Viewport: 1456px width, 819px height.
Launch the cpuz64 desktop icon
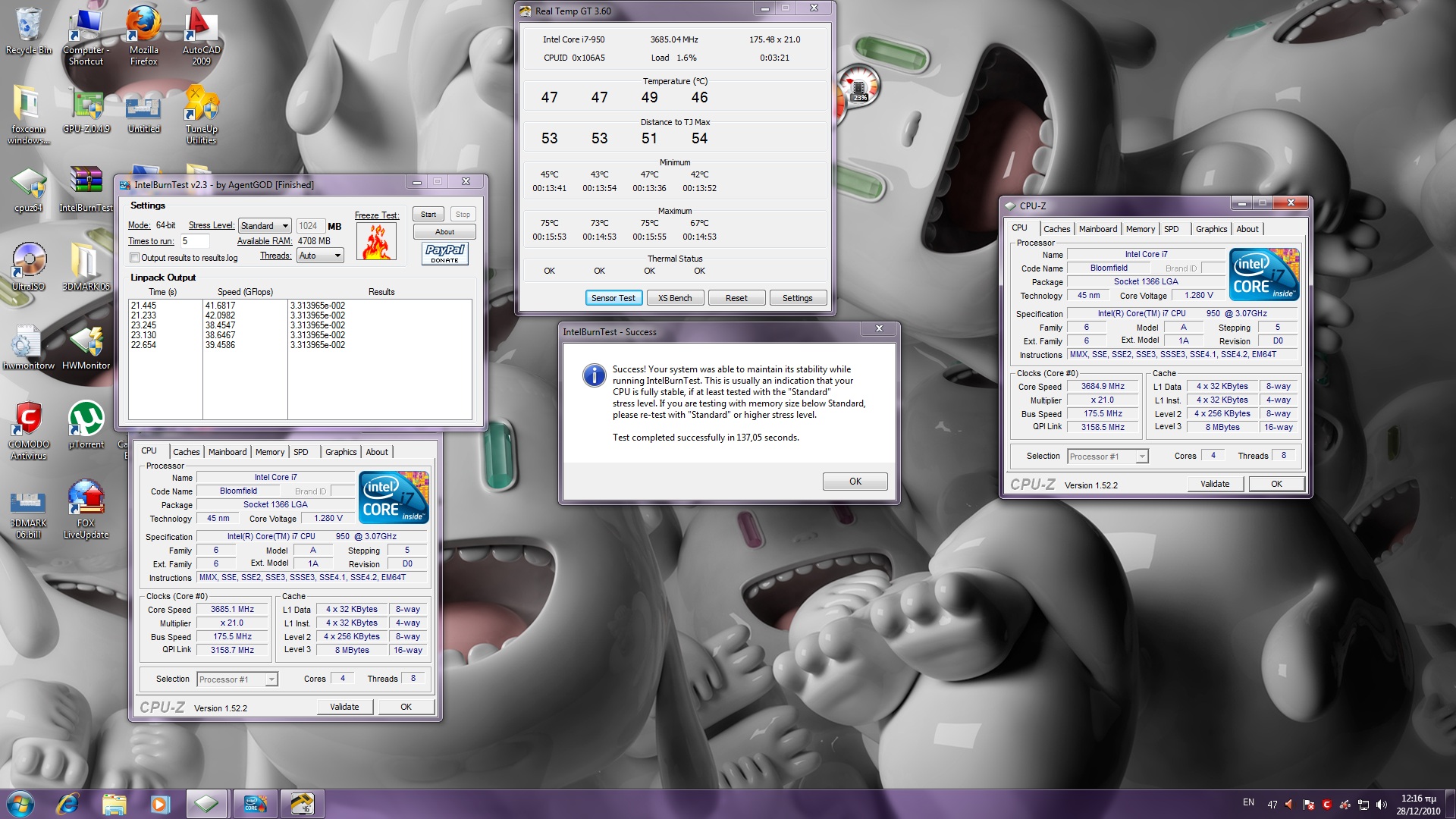click(x=29, y=190)
